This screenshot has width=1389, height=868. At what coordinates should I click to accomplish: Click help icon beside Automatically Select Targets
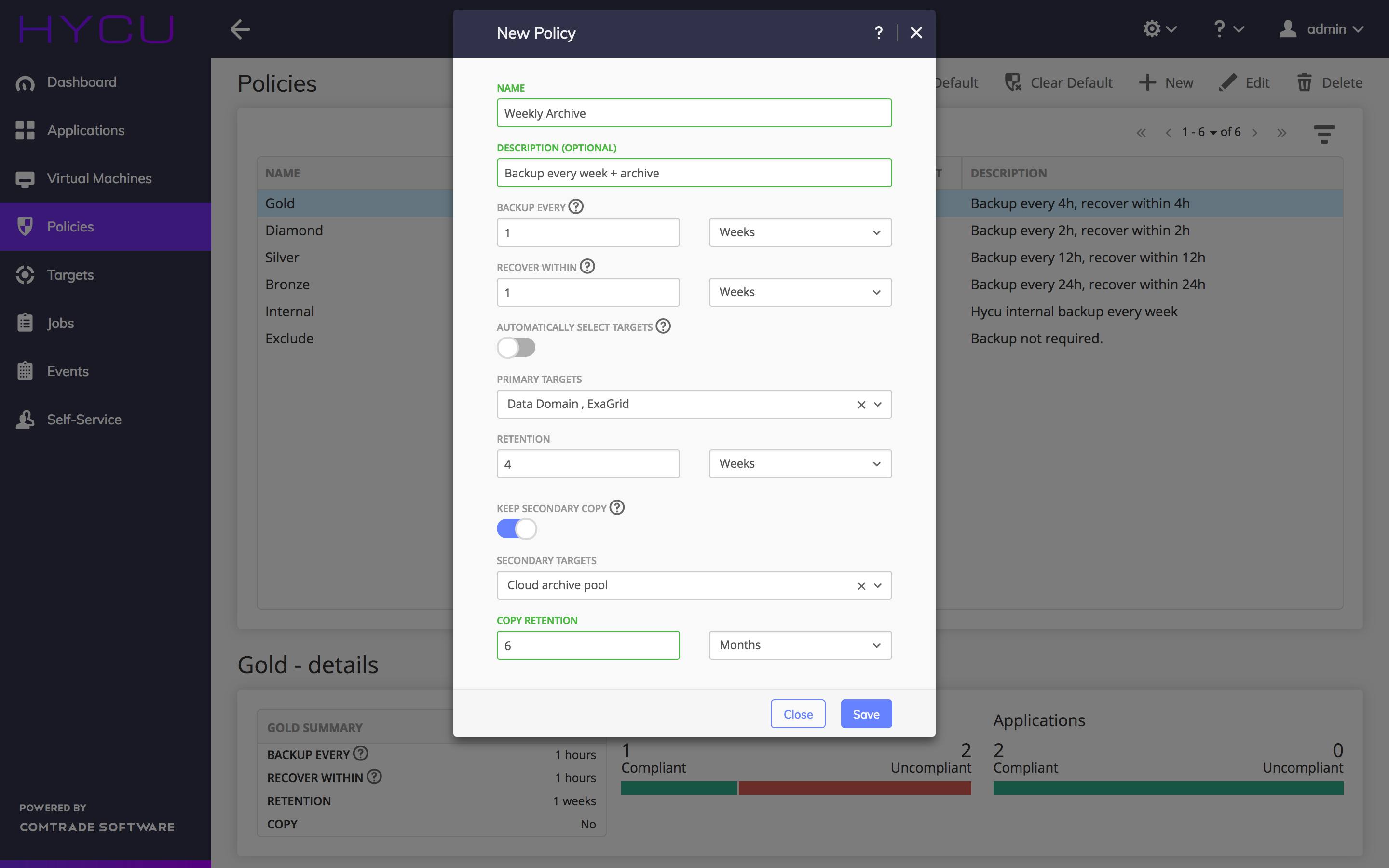coord(663,326)
